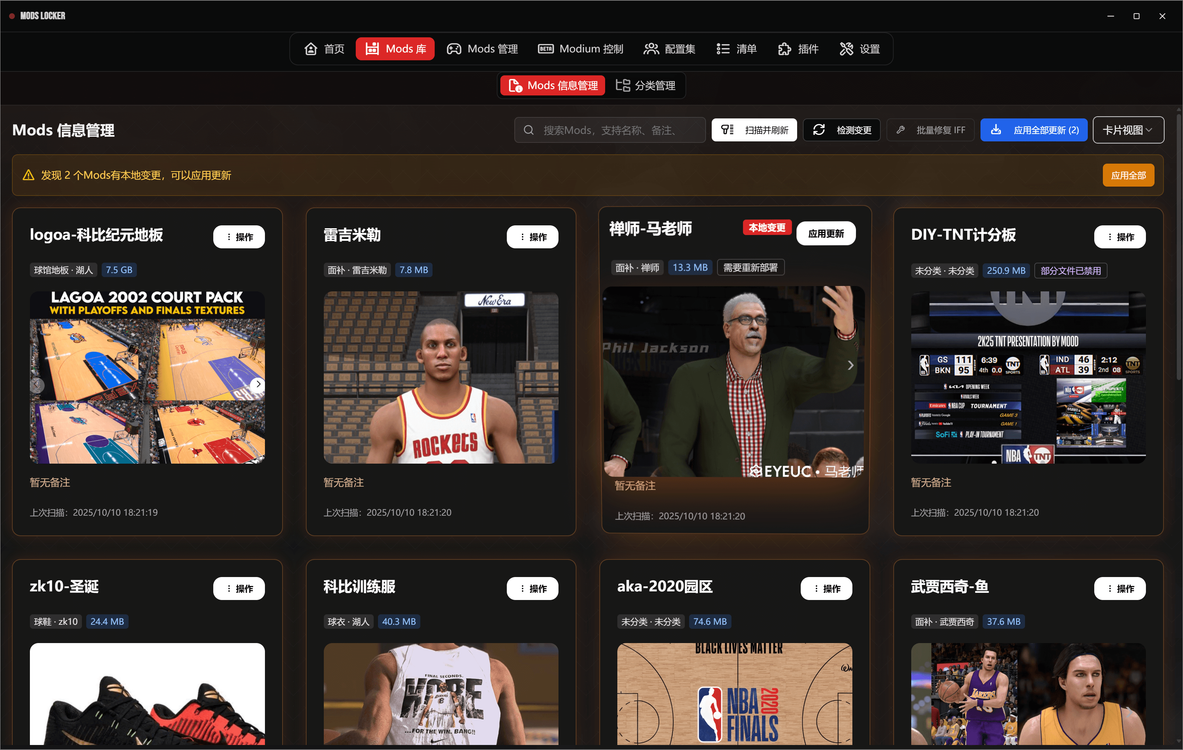Expand the 卡片视图 view dropdown

[x=1128, y=130]
